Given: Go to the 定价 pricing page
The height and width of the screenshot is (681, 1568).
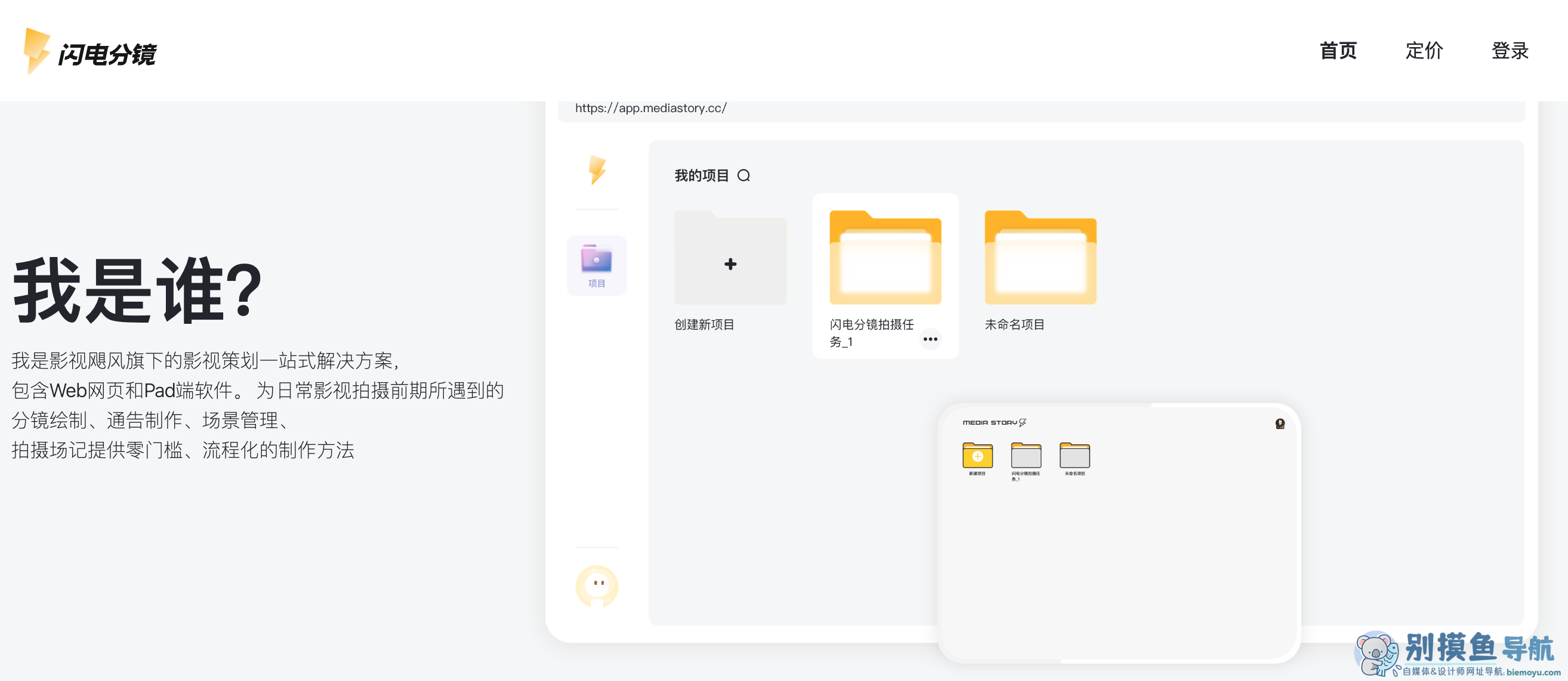Looking at the screenshot, I should 1423,51.
